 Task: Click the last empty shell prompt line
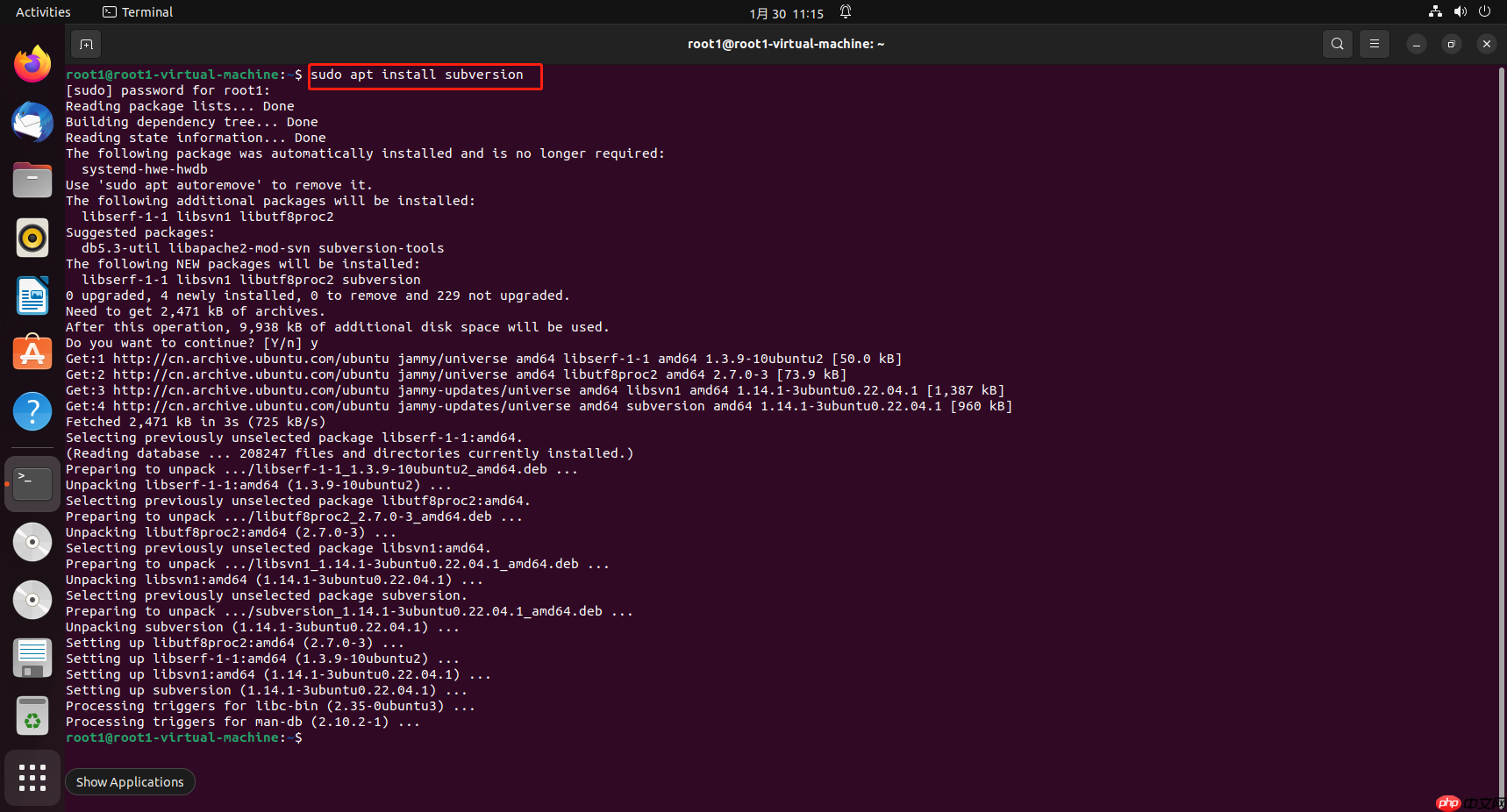tap(184, 738)
